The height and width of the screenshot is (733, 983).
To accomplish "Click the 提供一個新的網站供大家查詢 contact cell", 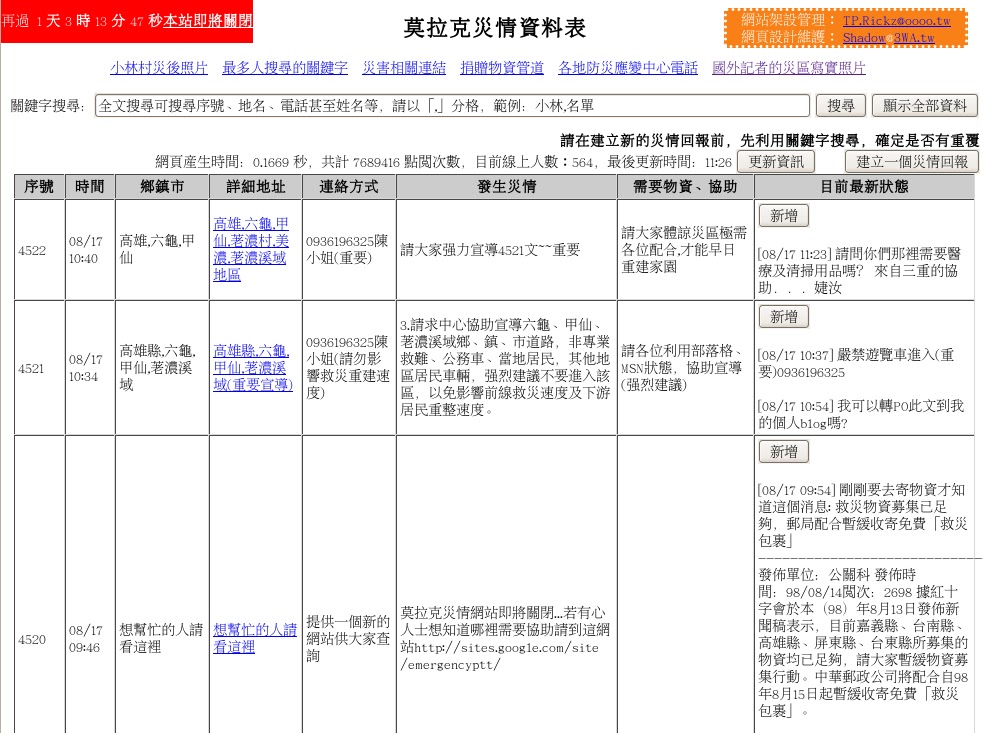I will pos(348,638).
